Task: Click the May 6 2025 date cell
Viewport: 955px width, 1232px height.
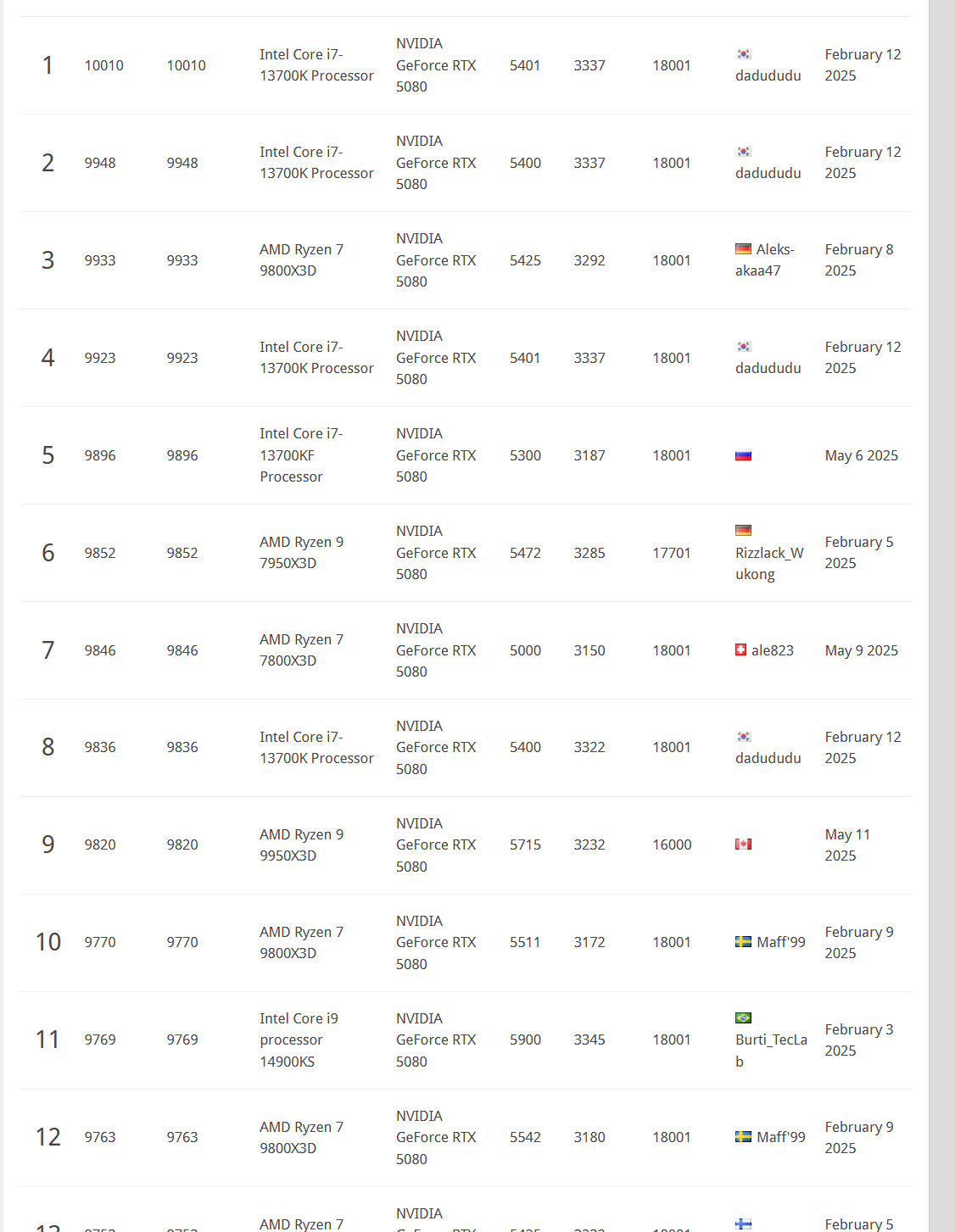Action: (x=861, y=455)
